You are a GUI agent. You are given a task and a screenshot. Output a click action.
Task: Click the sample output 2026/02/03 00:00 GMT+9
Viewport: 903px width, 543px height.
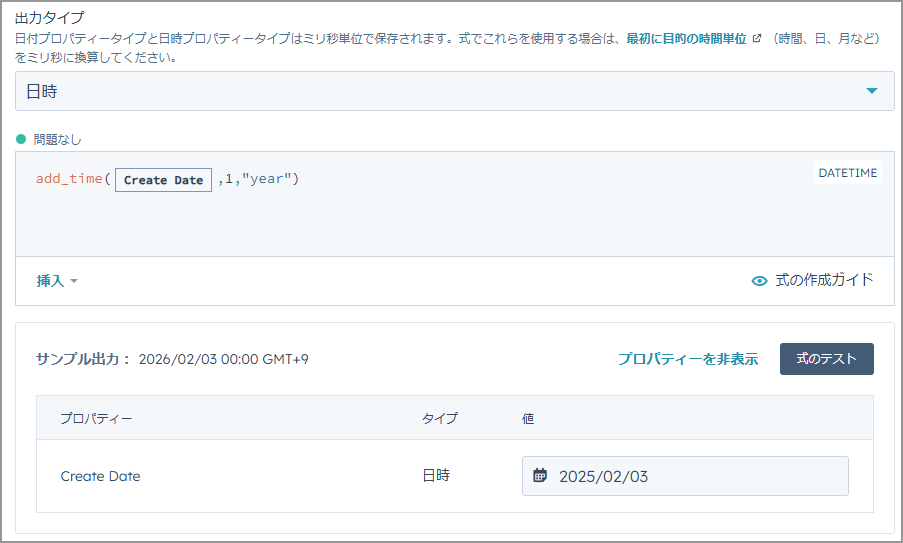click(223, 359)
